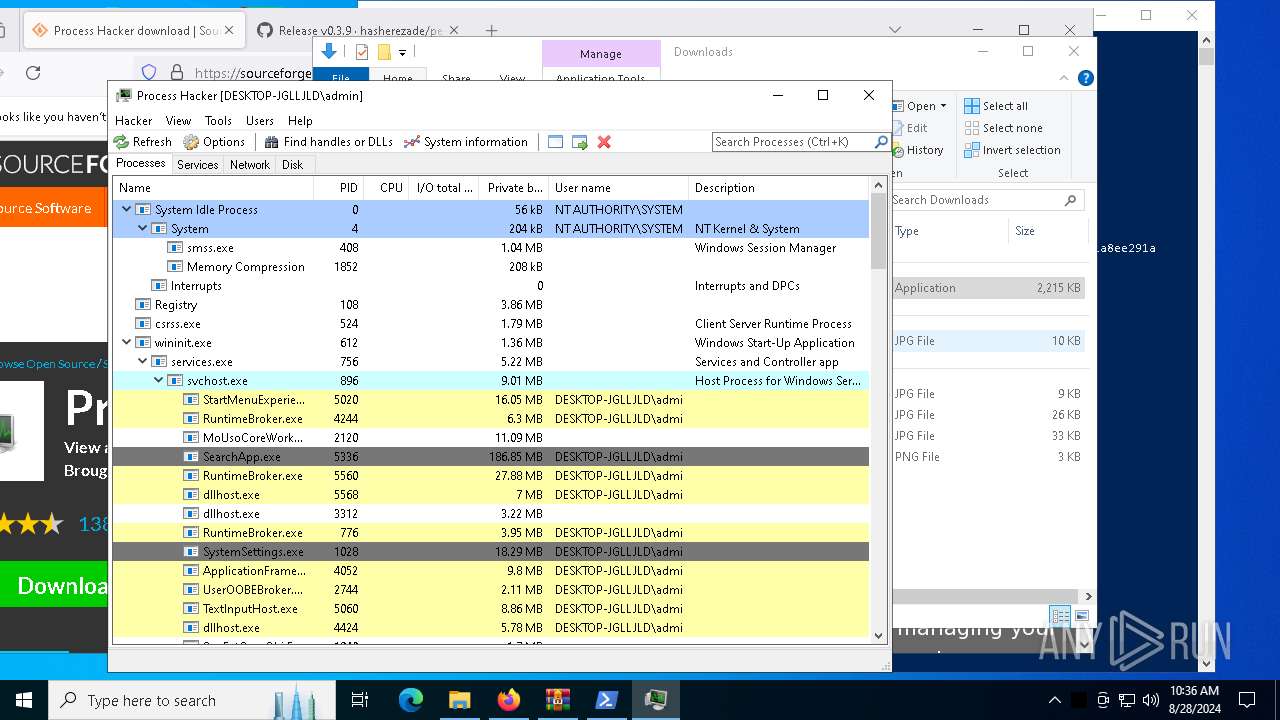Click Select all in Explorer ribbon
The width and height of the screenshot is (1280, 720).
click(x=996, y=106)
